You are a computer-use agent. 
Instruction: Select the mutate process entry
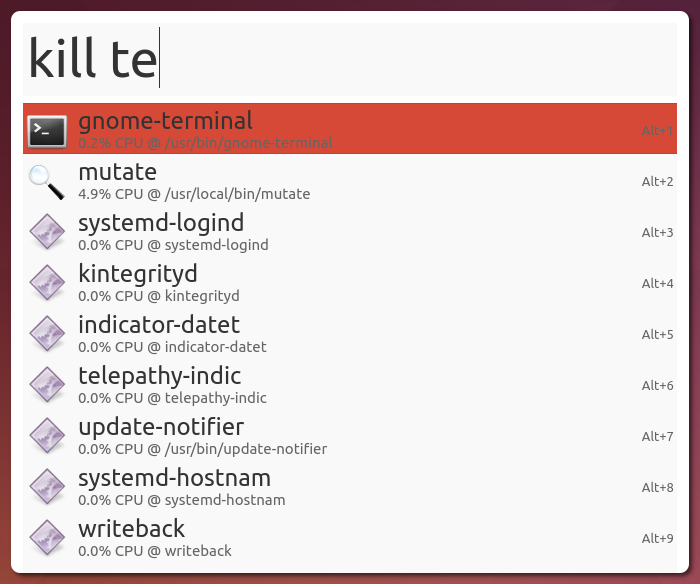point(350,180)
